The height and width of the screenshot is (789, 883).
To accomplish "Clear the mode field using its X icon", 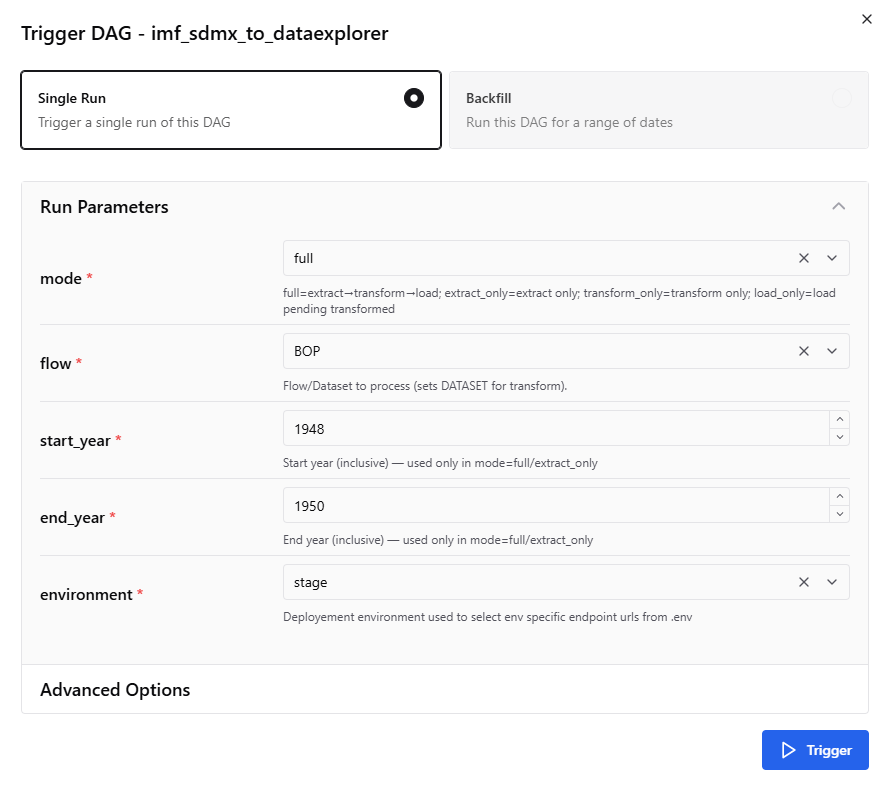I will 803,257.
